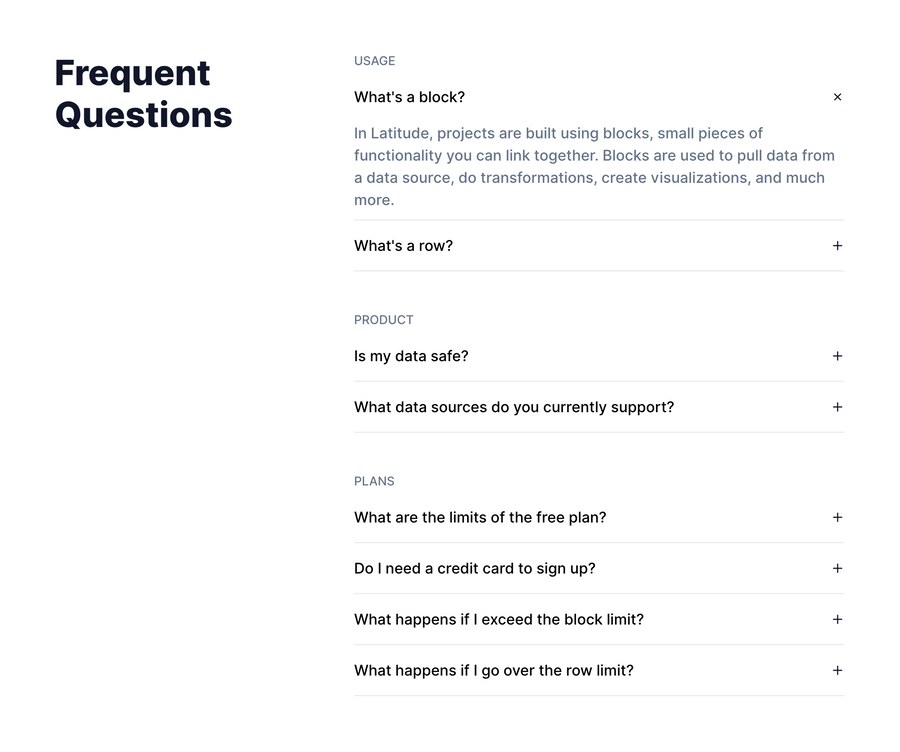Select the PLANS section heading
900x752 pixels.
pyautogui.click(x=374, y=481)
